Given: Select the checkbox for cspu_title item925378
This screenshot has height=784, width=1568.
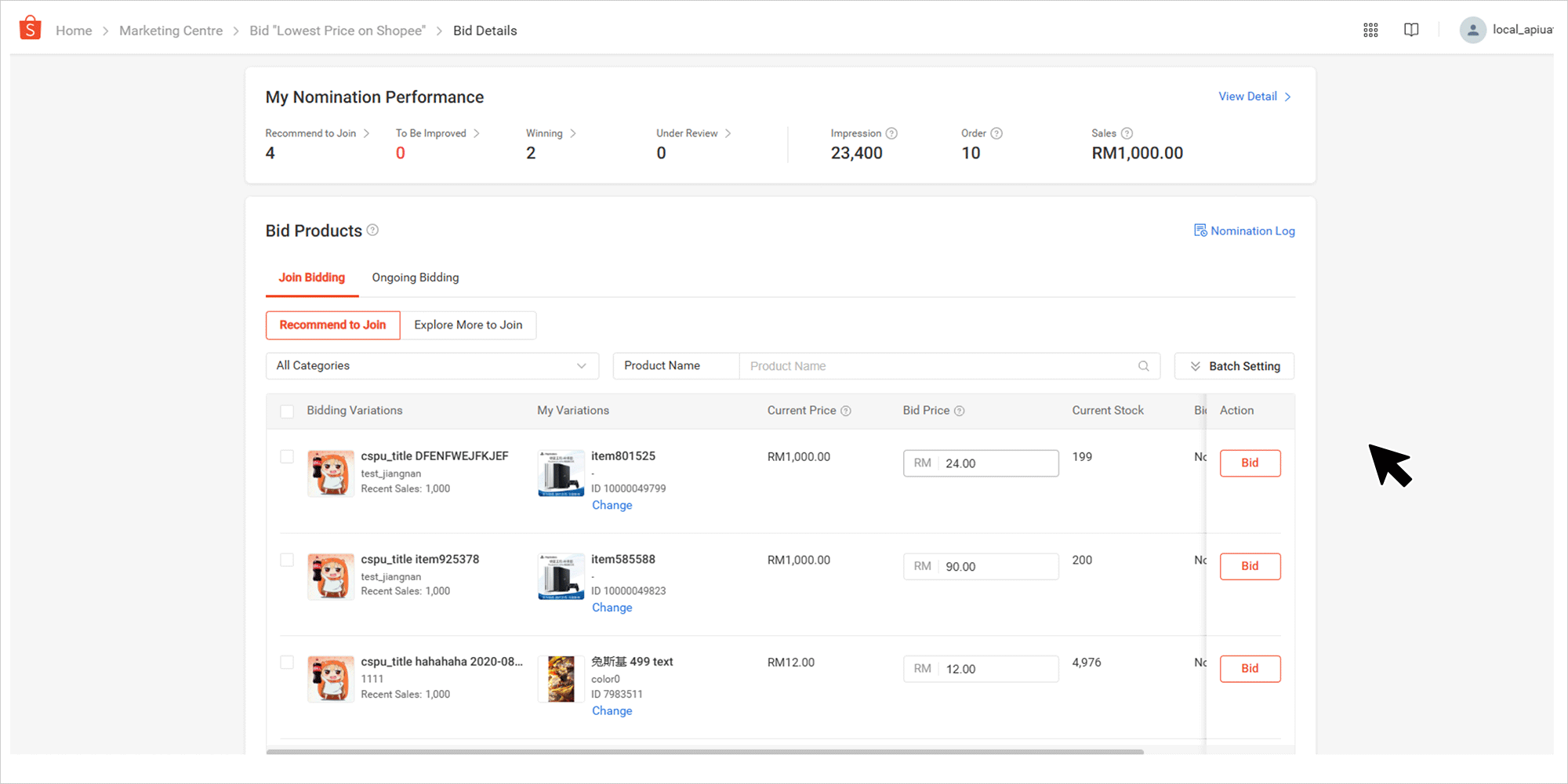Looking at the screenshot, I should pyautogui.click(x=287, y=560).
